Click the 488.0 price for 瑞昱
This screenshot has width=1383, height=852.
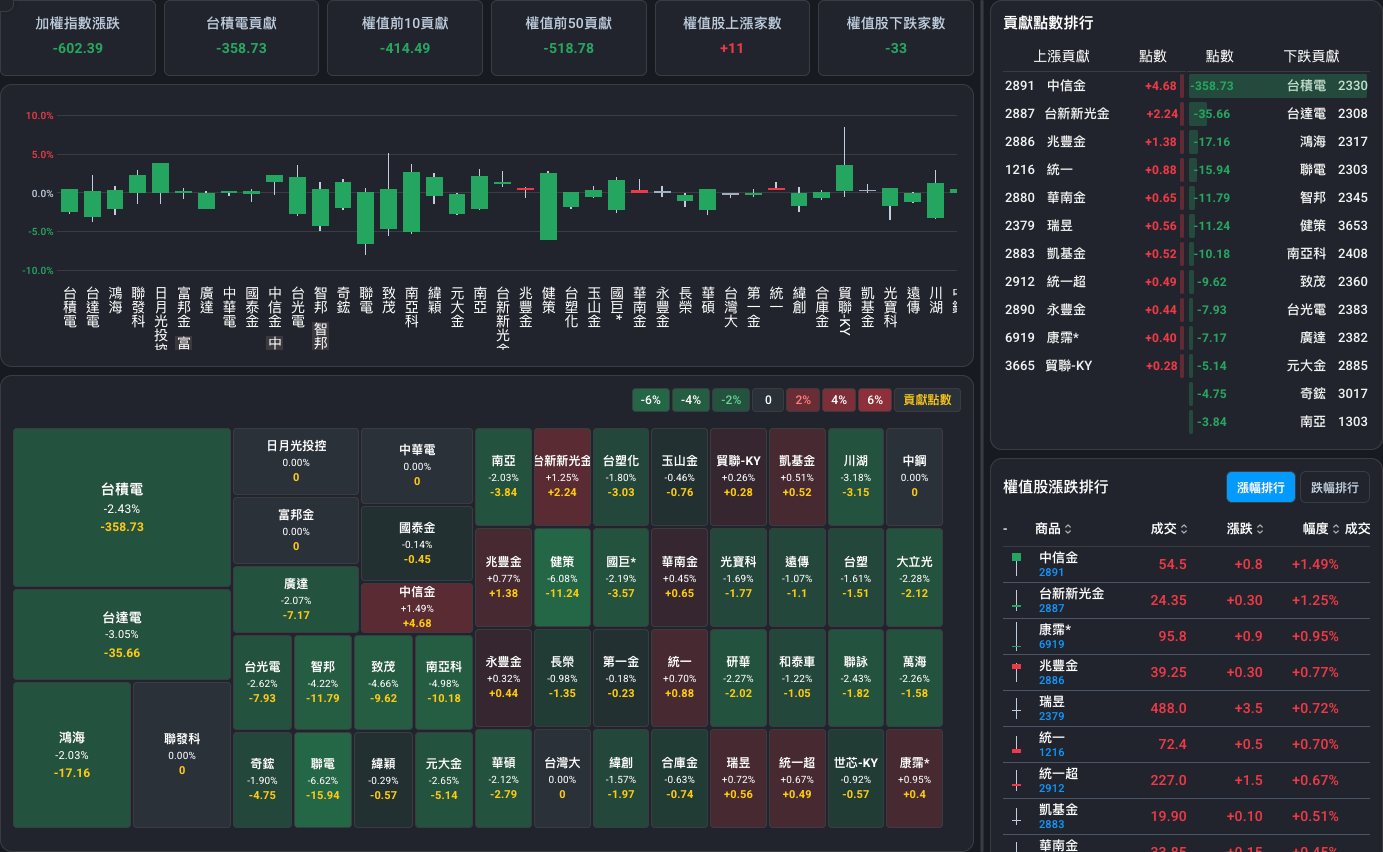pos(1166,708)
